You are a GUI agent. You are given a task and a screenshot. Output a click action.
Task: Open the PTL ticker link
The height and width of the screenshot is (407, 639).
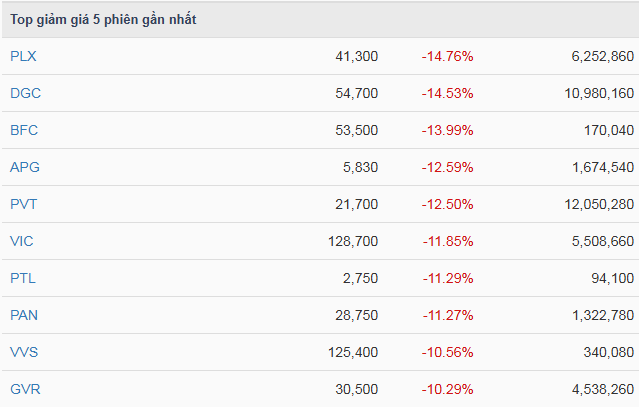pos(23,278)
